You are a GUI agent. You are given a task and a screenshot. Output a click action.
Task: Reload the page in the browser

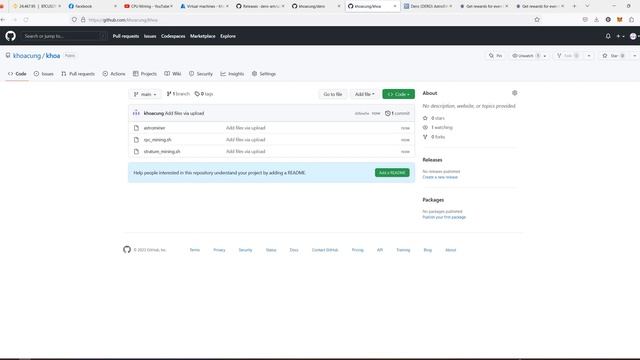(x=26, y=20)
